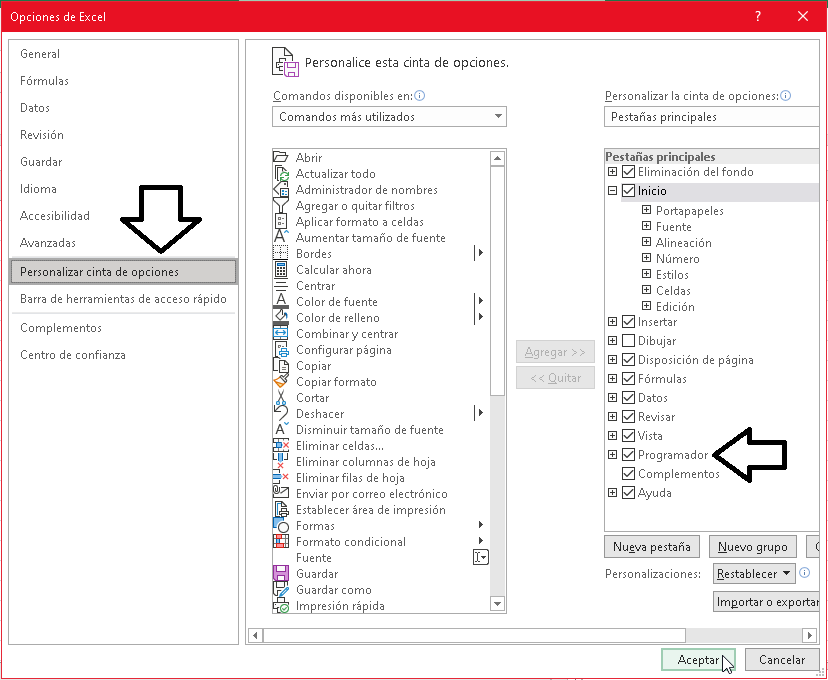The height and width of the screenshot is (680, 828).
Task: Click the Calcular ahora calculator icon
Action: pyautogui.click(x=281, y=269)
